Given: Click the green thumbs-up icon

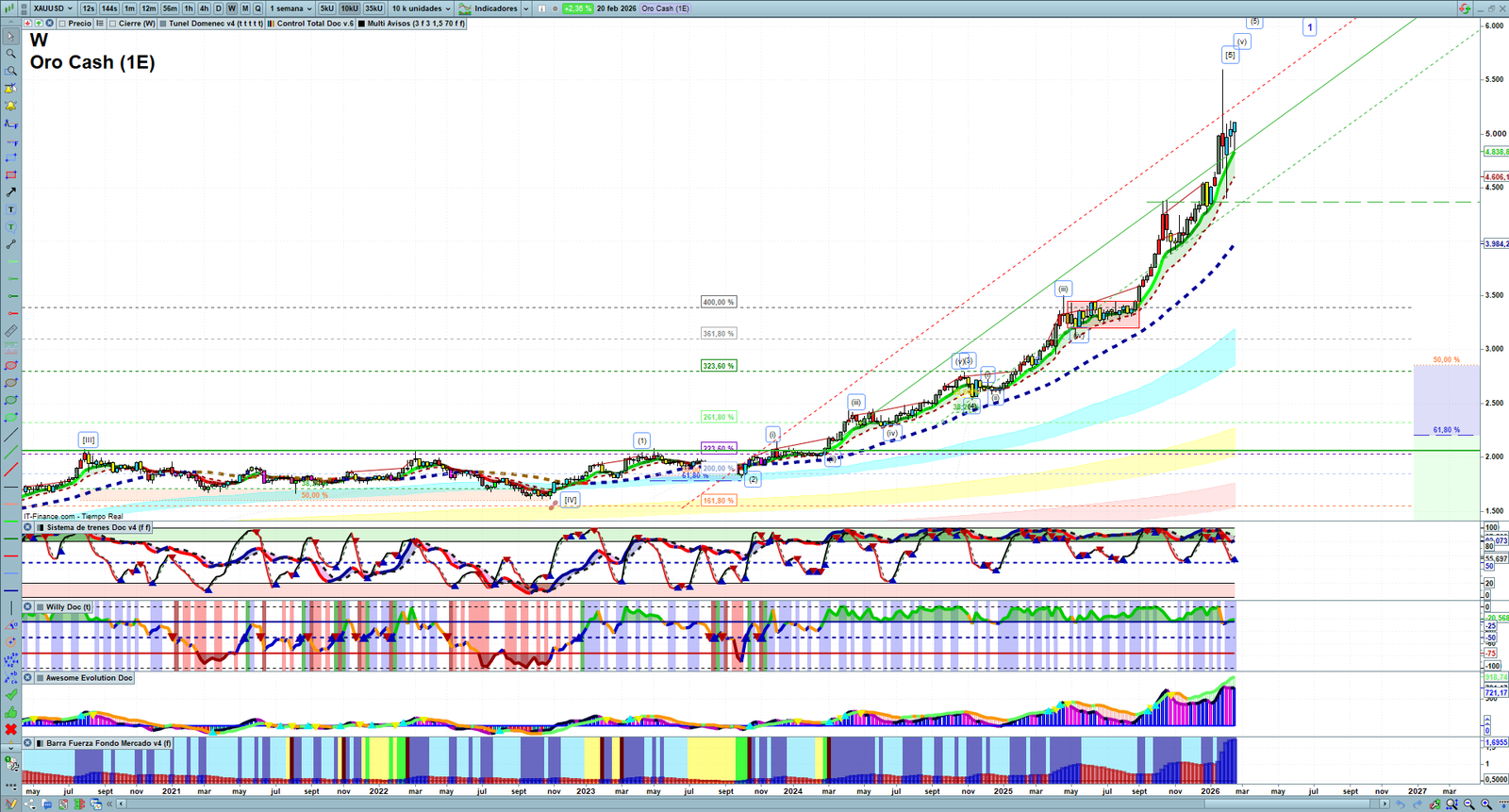Looking at the screenshot, I should click(10, 712).
